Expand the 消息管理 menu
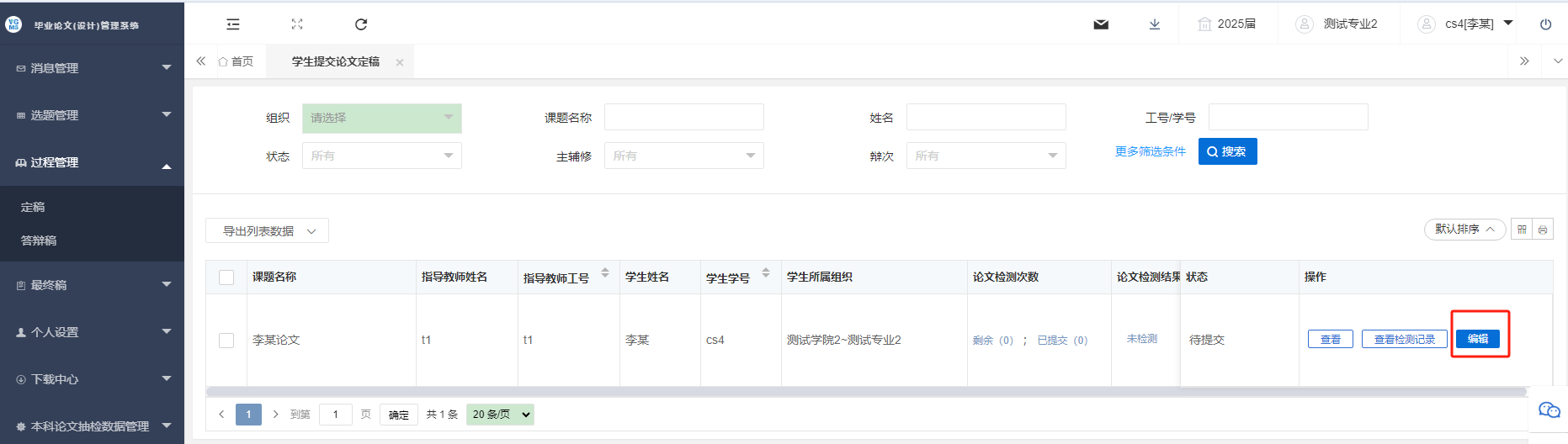This screenshot has width=1568, height=444. pos(92,68)
